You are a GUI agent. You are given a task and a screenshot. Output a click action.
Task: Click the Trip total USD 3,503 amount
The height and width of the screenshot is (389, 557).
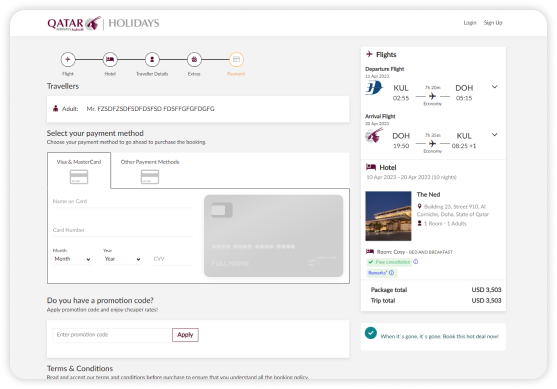click(x=486, y=301)
